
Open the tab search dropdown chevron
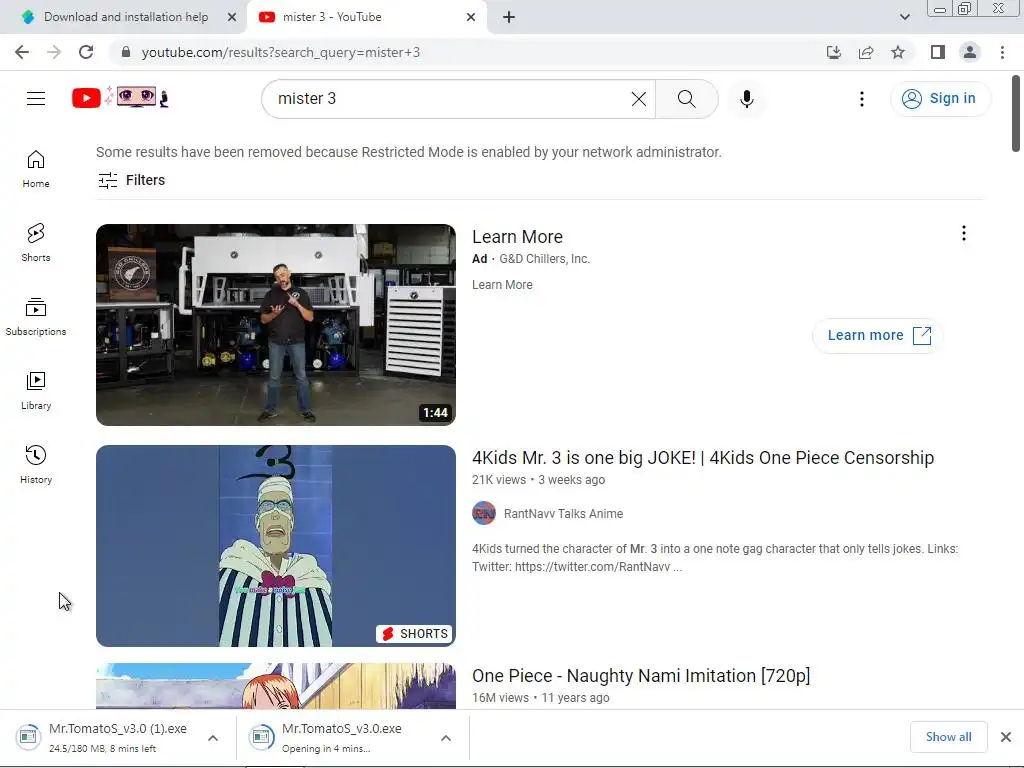904,17
